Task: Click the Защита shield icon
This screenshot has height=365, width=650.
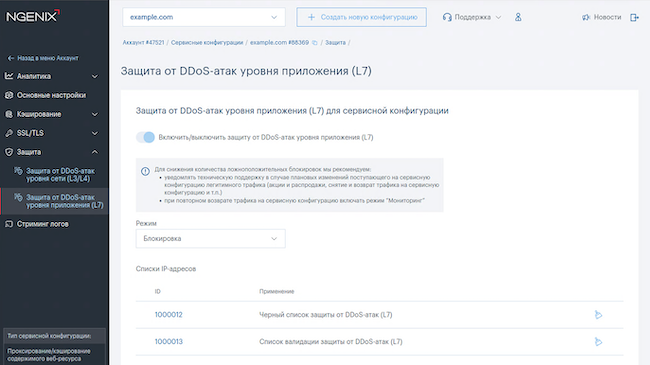Action: pos(9,152)
